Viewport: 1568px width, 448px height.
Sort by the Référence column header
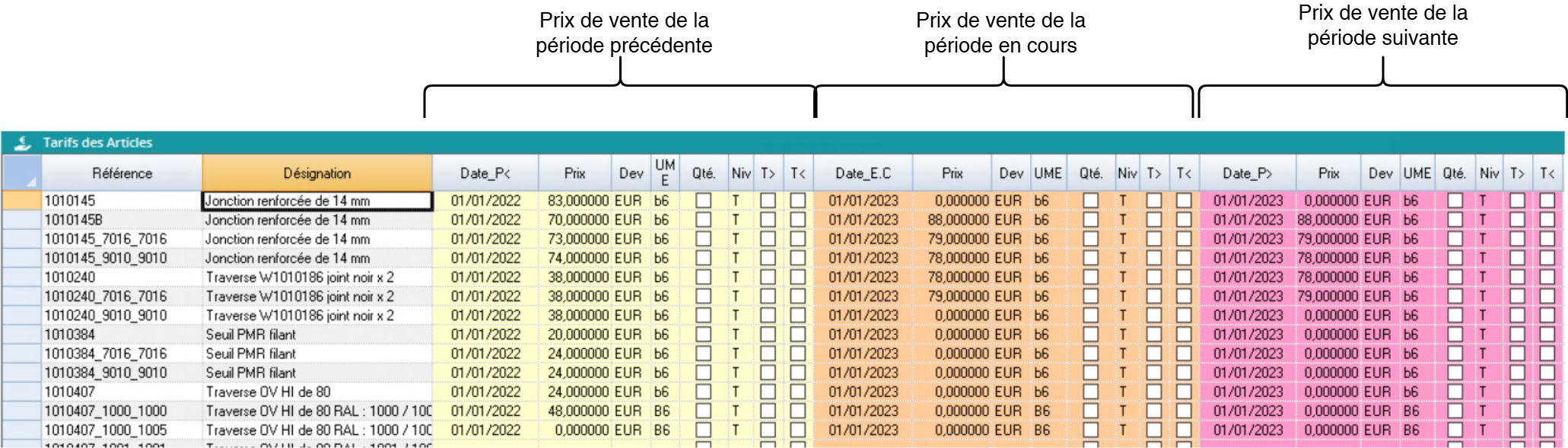click(x=122, y=173)
